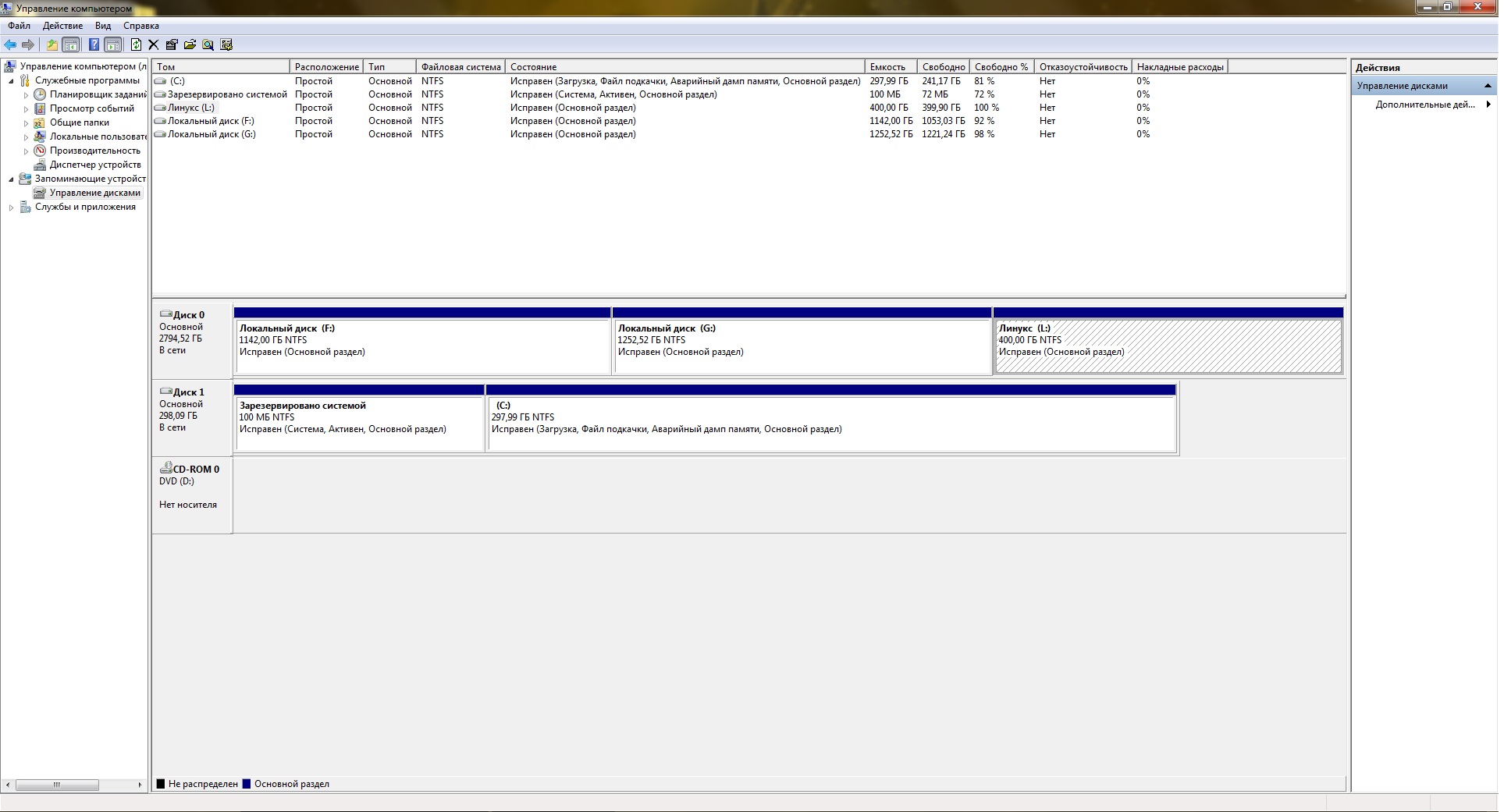1504x812 pixels.
Task: Click the settings view icon at toolbar end
Action: pos(227,45)
